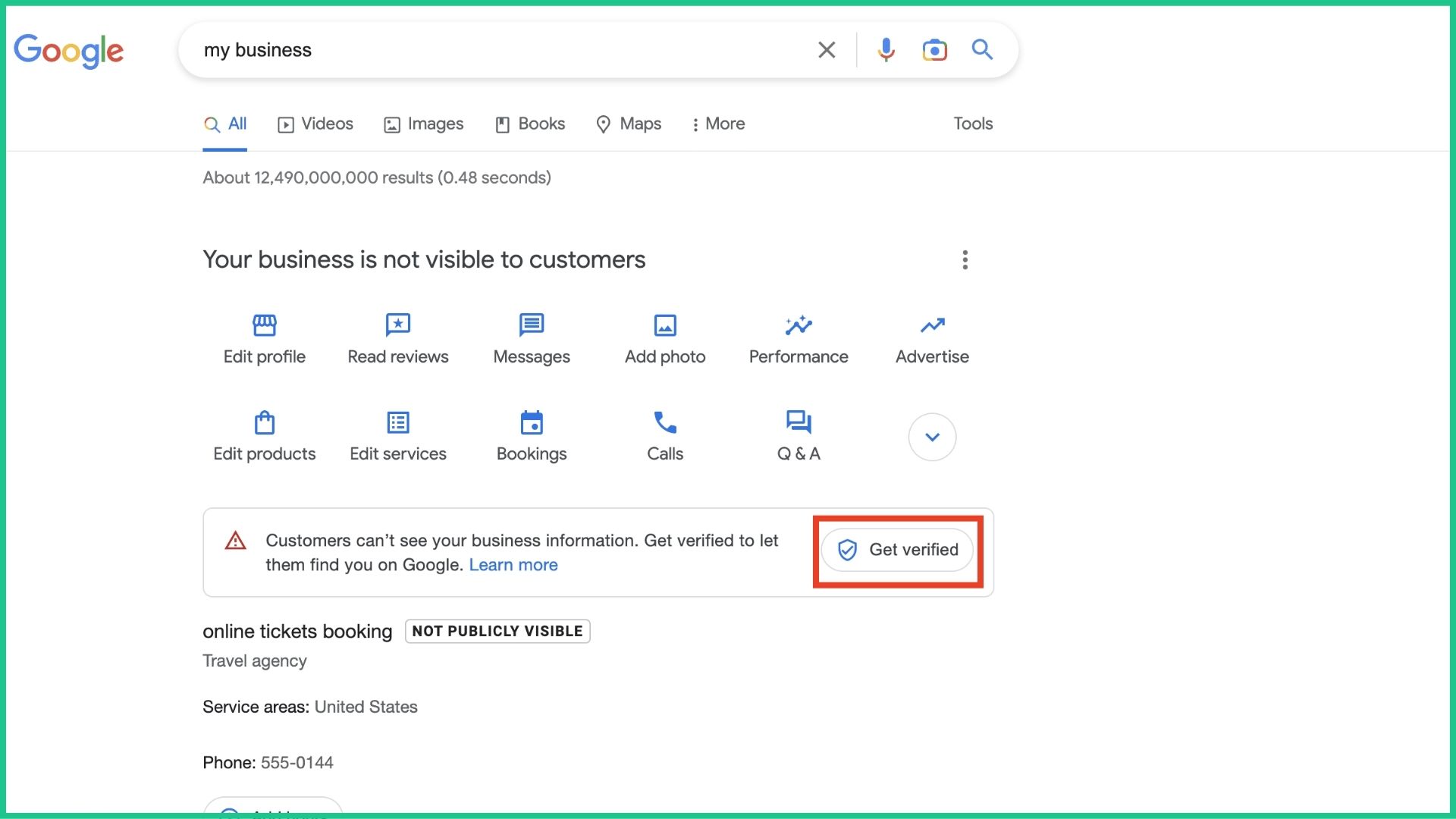
Task: Select the Add photo icon
Action: tap(665, 325)
